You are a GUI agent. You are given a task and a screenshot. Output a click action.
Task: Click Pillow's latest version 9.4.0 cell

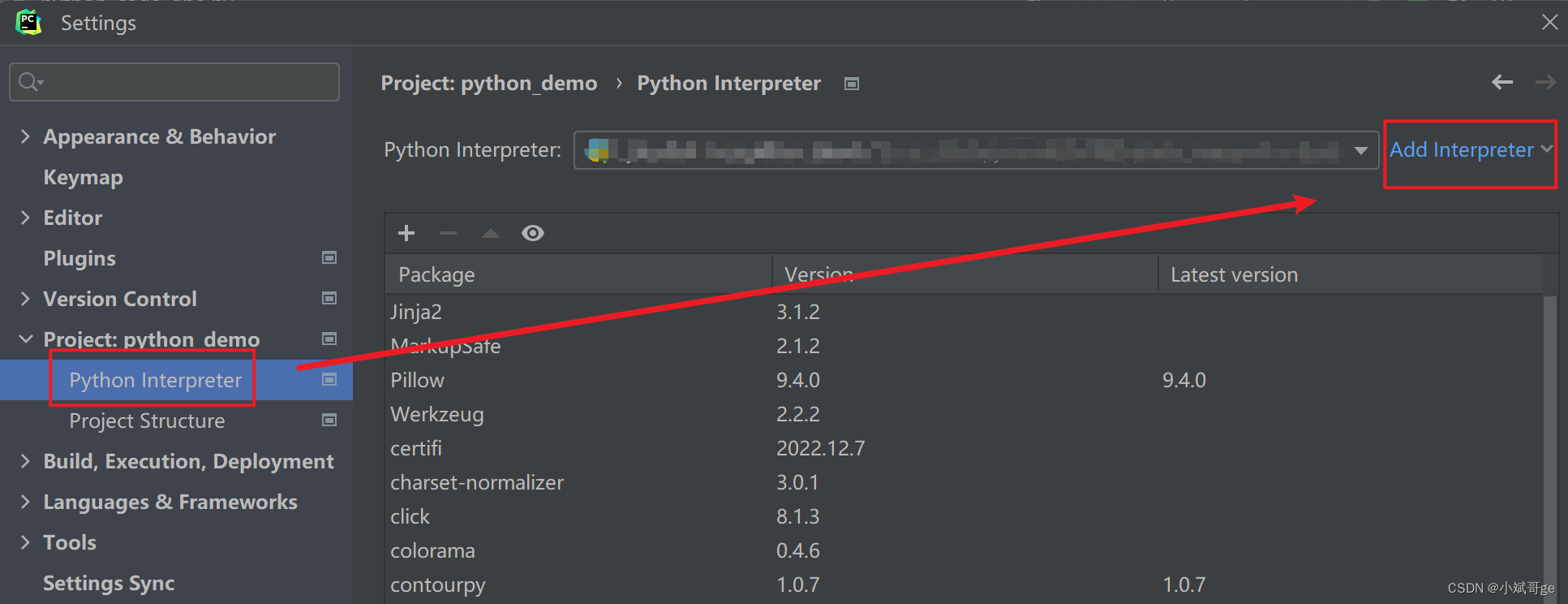point(1184,380)
